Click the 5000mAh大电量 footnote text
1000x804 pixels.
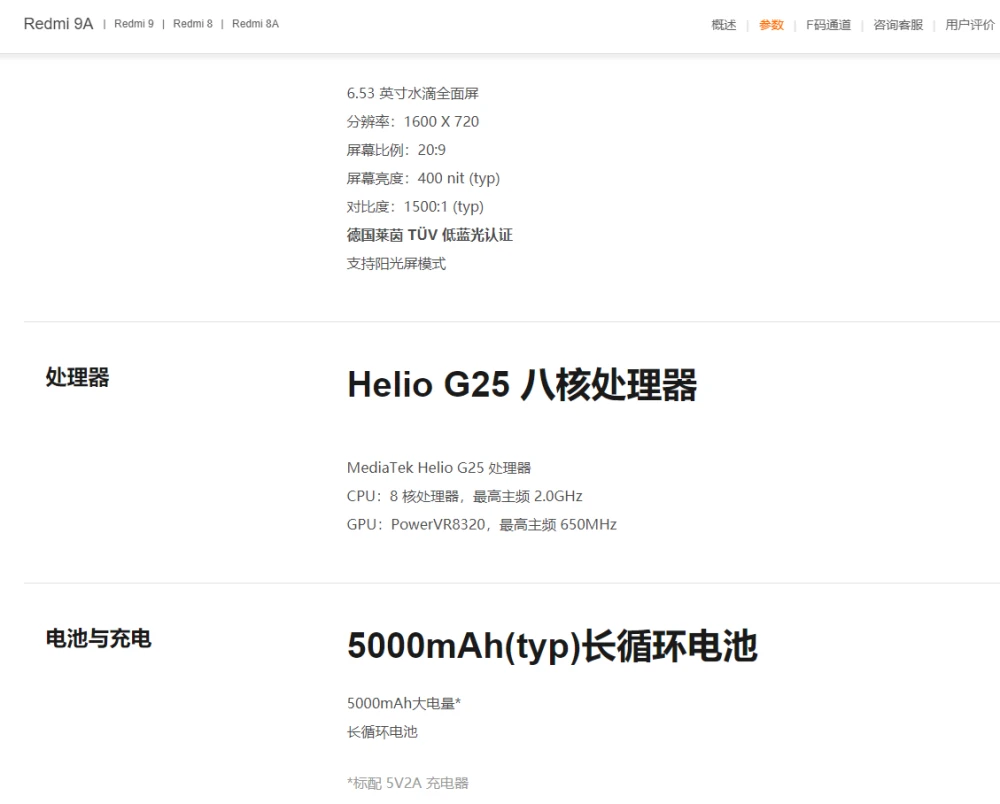[x=404, y=702]
